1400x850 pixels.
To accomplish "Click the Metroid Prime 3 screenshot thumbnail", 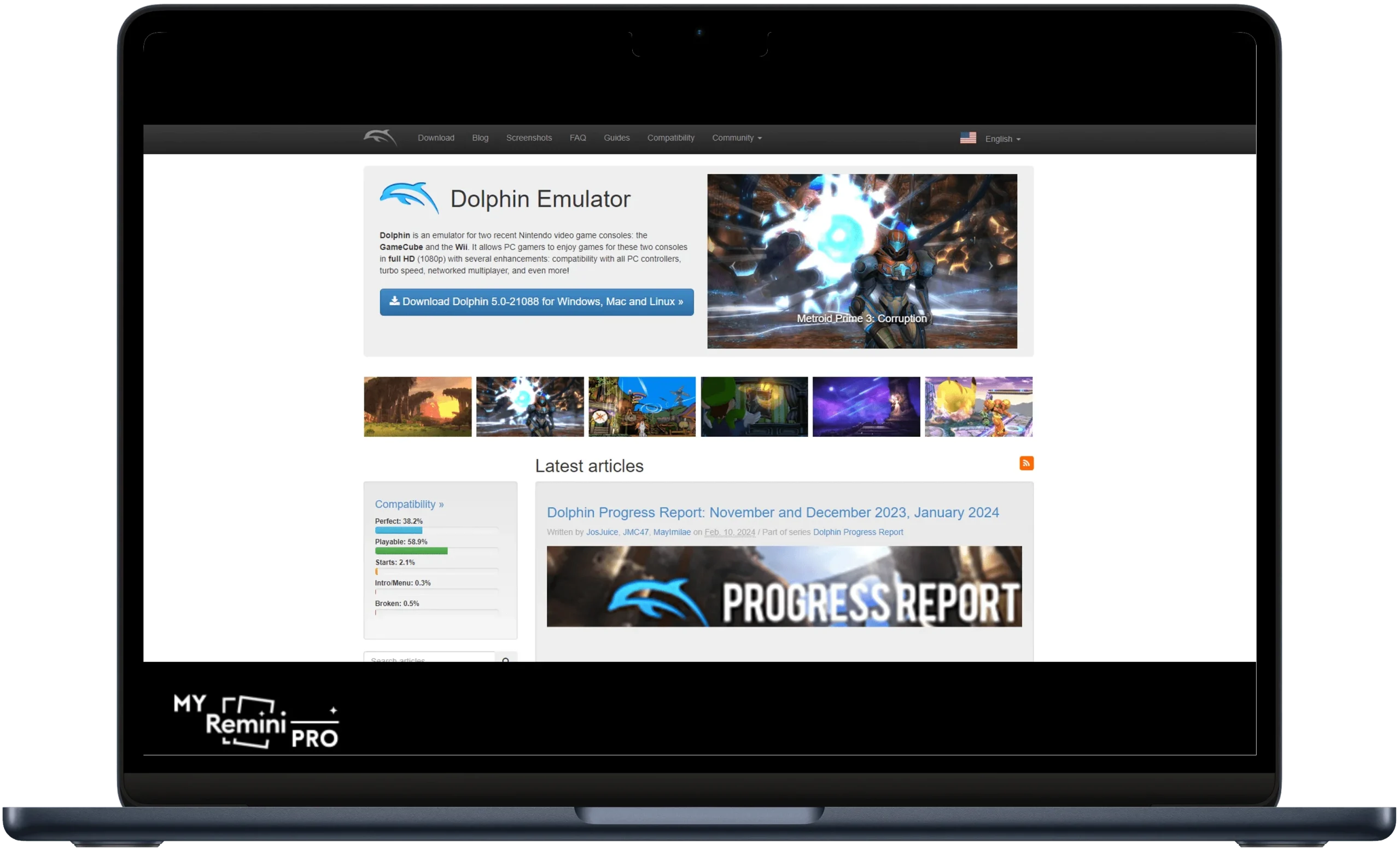I will point(529,406).
